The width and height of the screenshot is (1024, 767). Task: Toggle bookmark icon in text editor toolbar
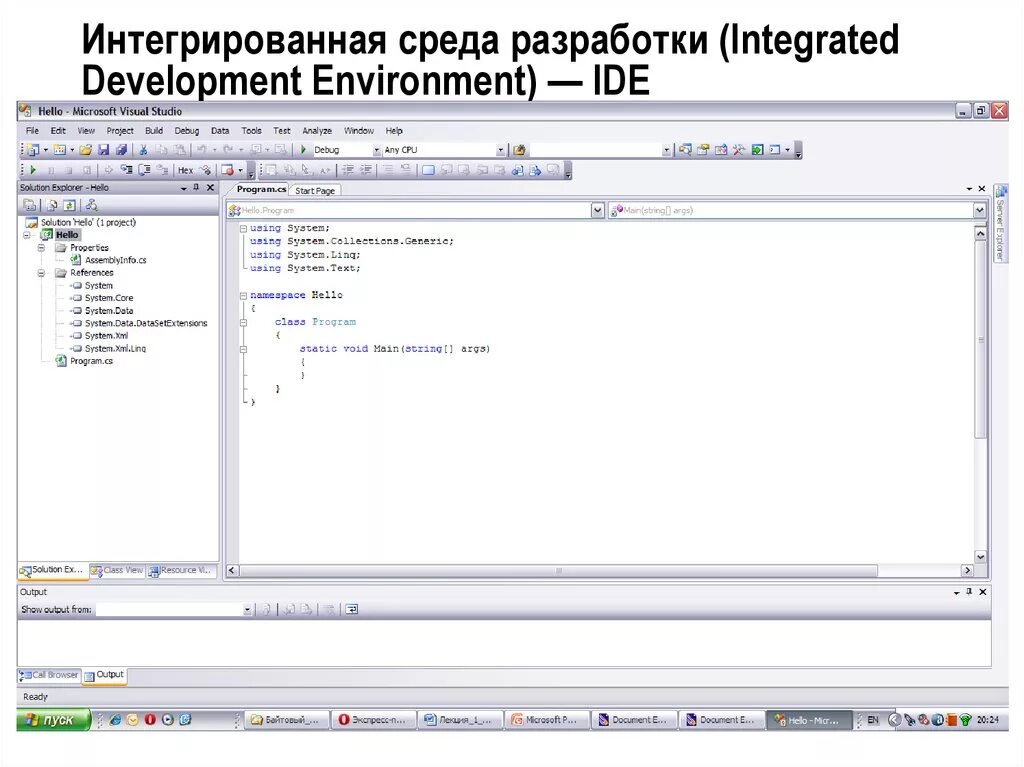click(428, 171)
